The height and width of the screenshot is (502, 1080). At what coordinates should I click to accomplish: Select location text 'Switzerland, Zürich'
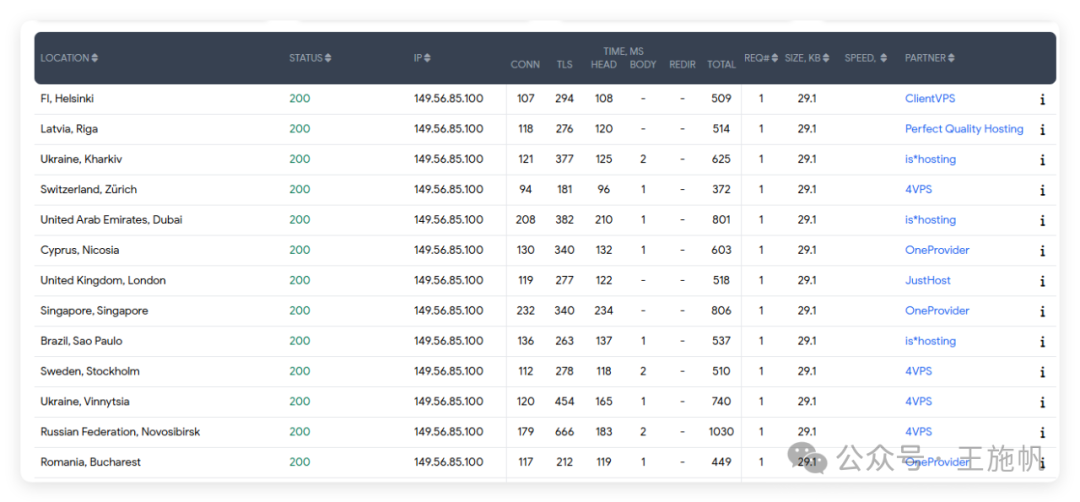(x=88, y=189)
